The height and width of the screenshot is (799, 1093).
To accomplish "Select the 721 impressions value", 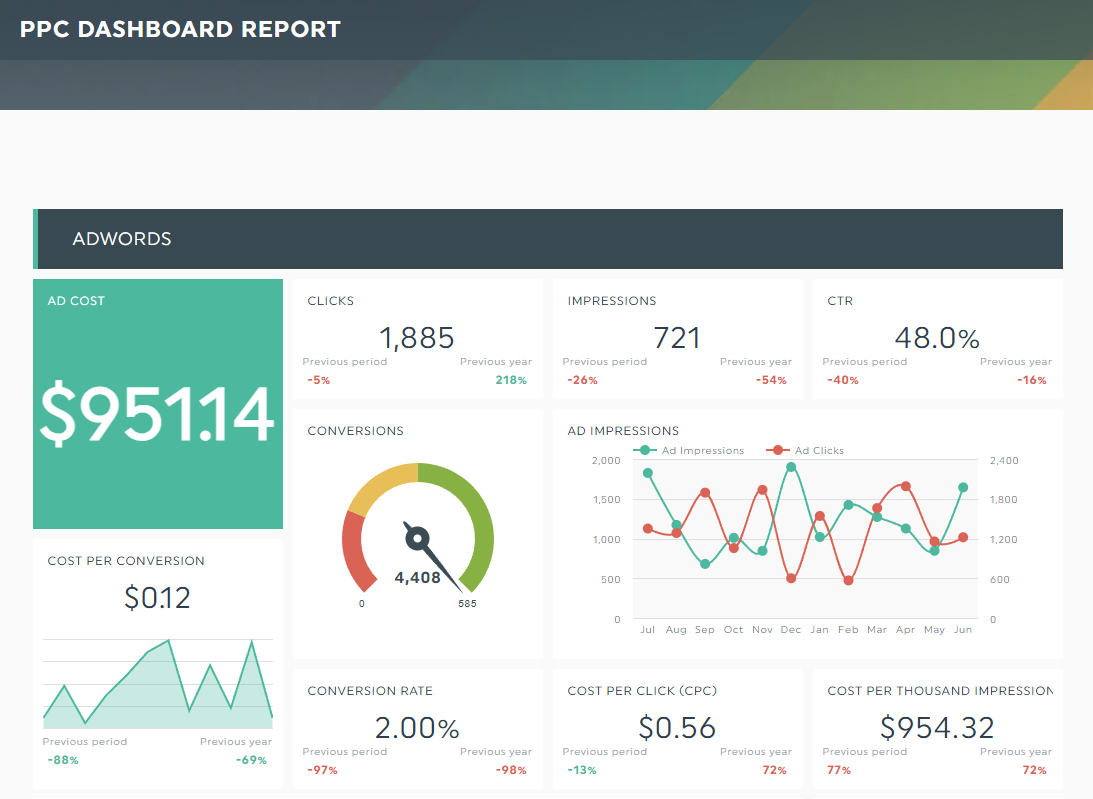I will click(x=677, y=338).
